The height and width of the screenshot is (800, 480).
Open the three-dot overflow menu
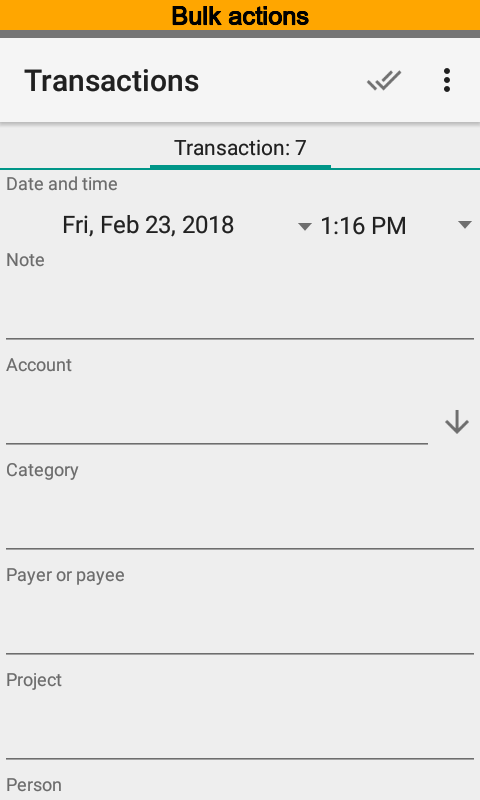click(x=447, y=81)
